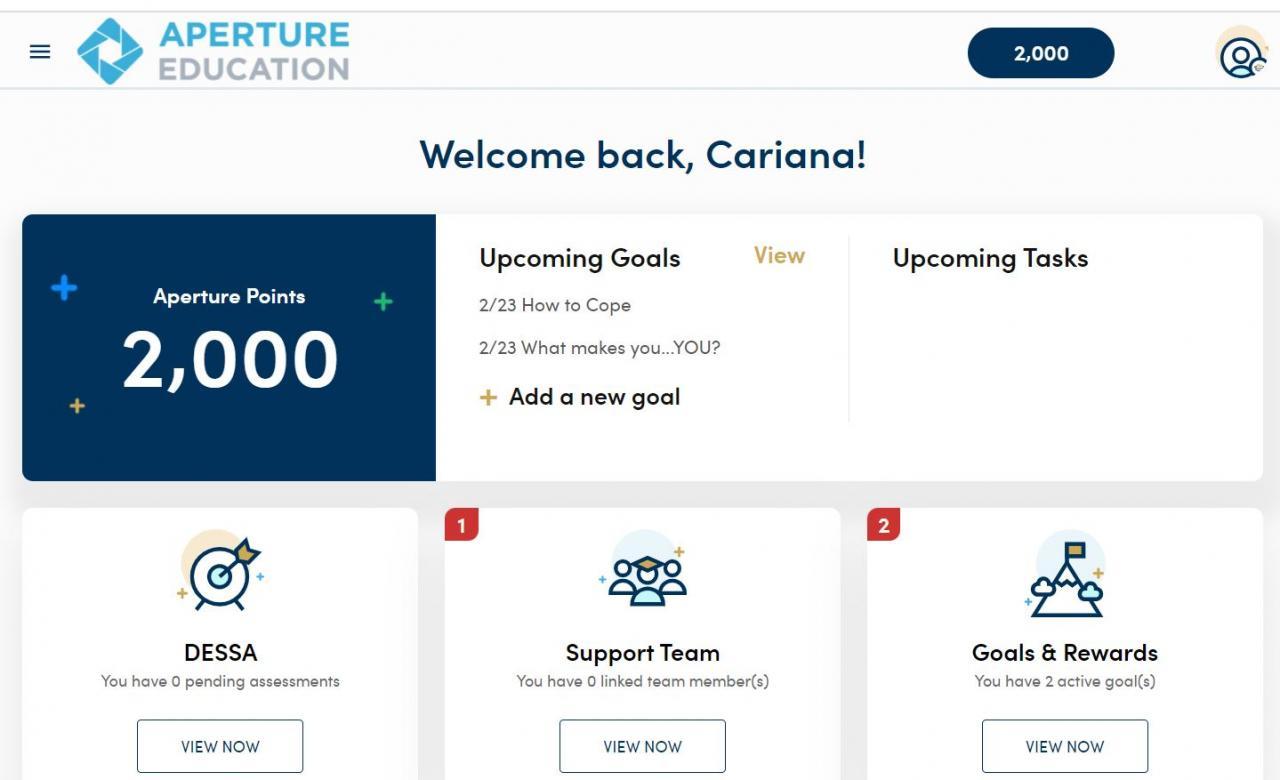1280x780 pixels.
Task: Click the red badge on Support Team
Action: pos(461,525)
